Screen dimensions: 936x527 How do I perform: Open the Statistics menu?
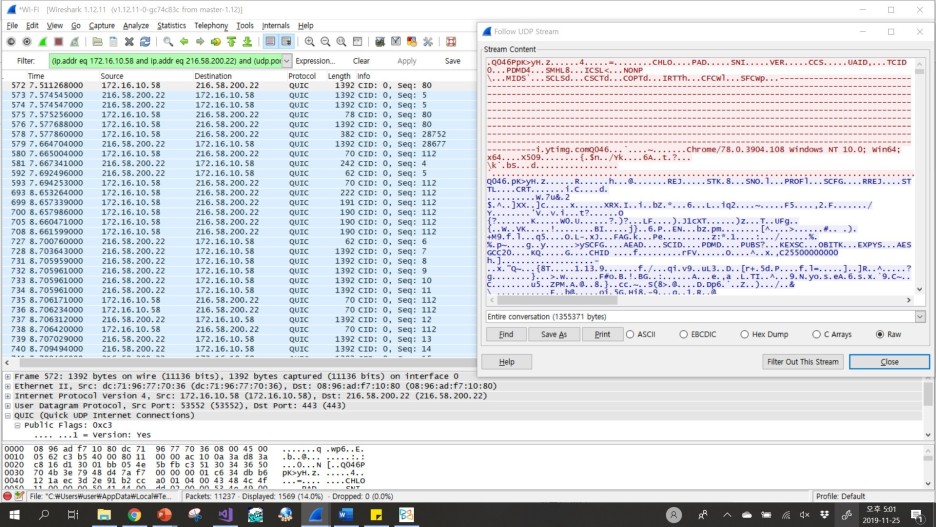(x=171, y=26)
